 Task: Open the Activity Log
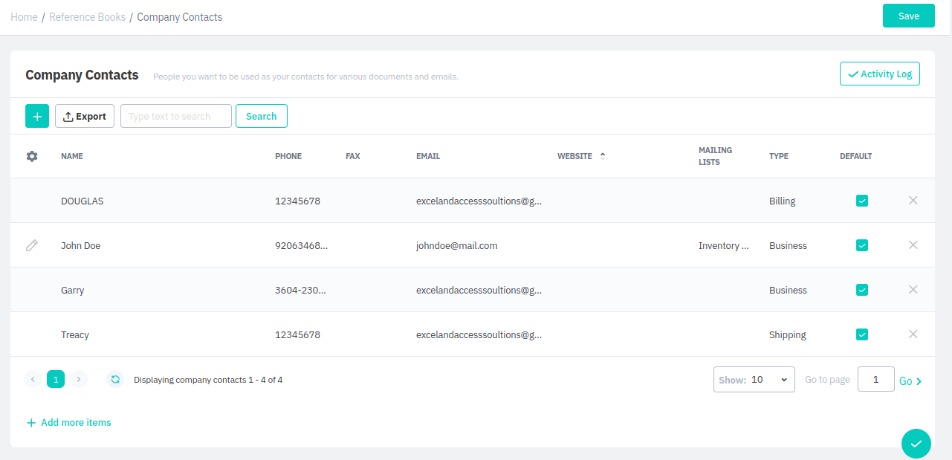coord(879,74)
